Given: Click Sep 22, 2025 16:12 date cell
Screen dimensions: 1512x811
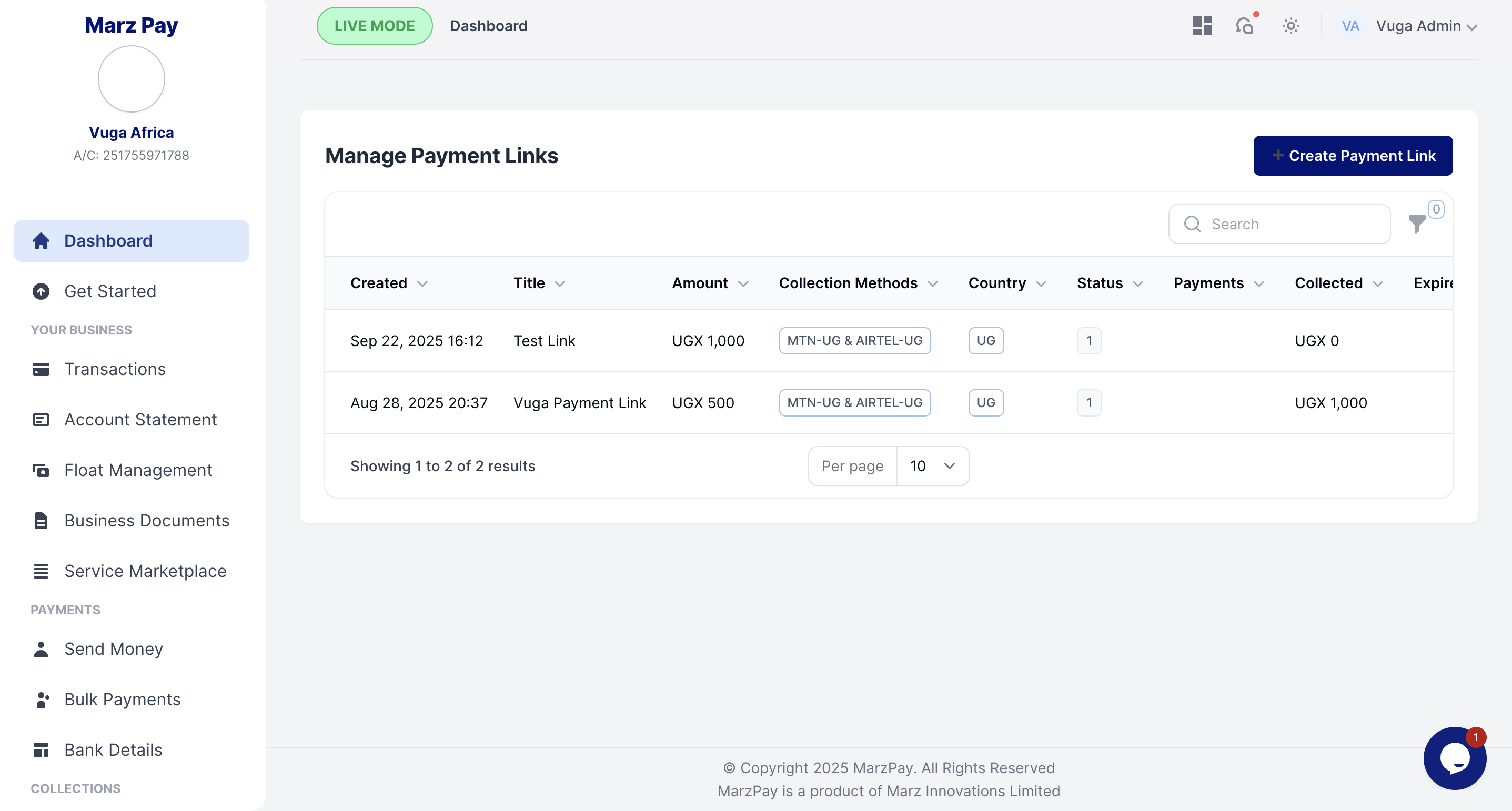Looking at the screenshot, I should [416, 341].
